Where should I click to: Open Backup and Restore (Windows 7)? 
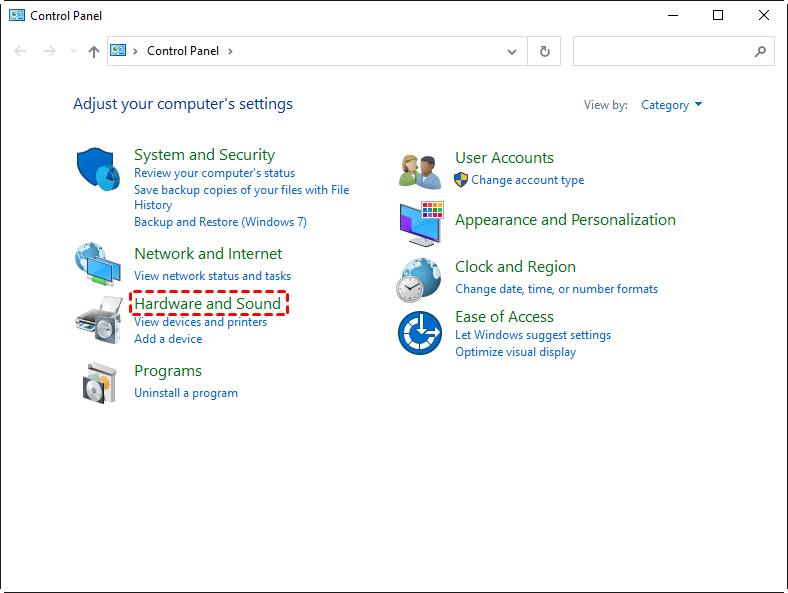click(220, 222)
